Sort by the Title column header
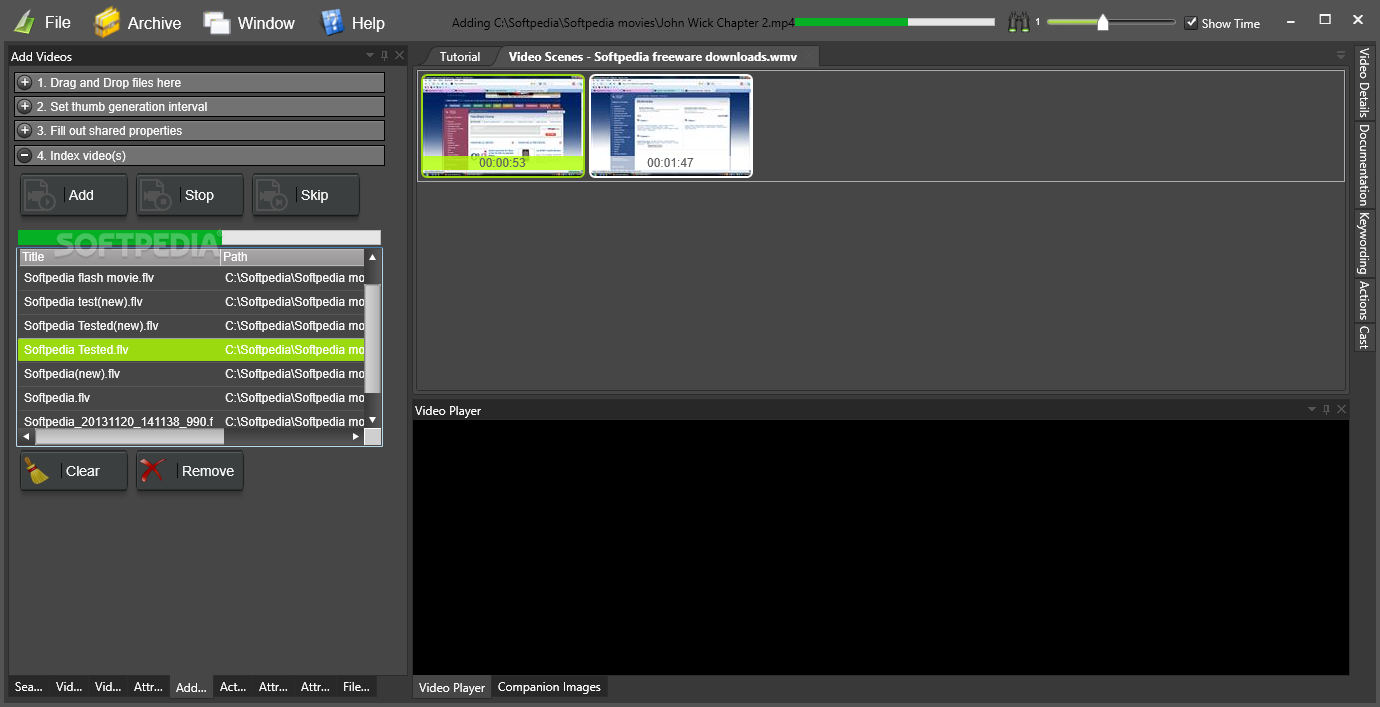 pos(119,257)
